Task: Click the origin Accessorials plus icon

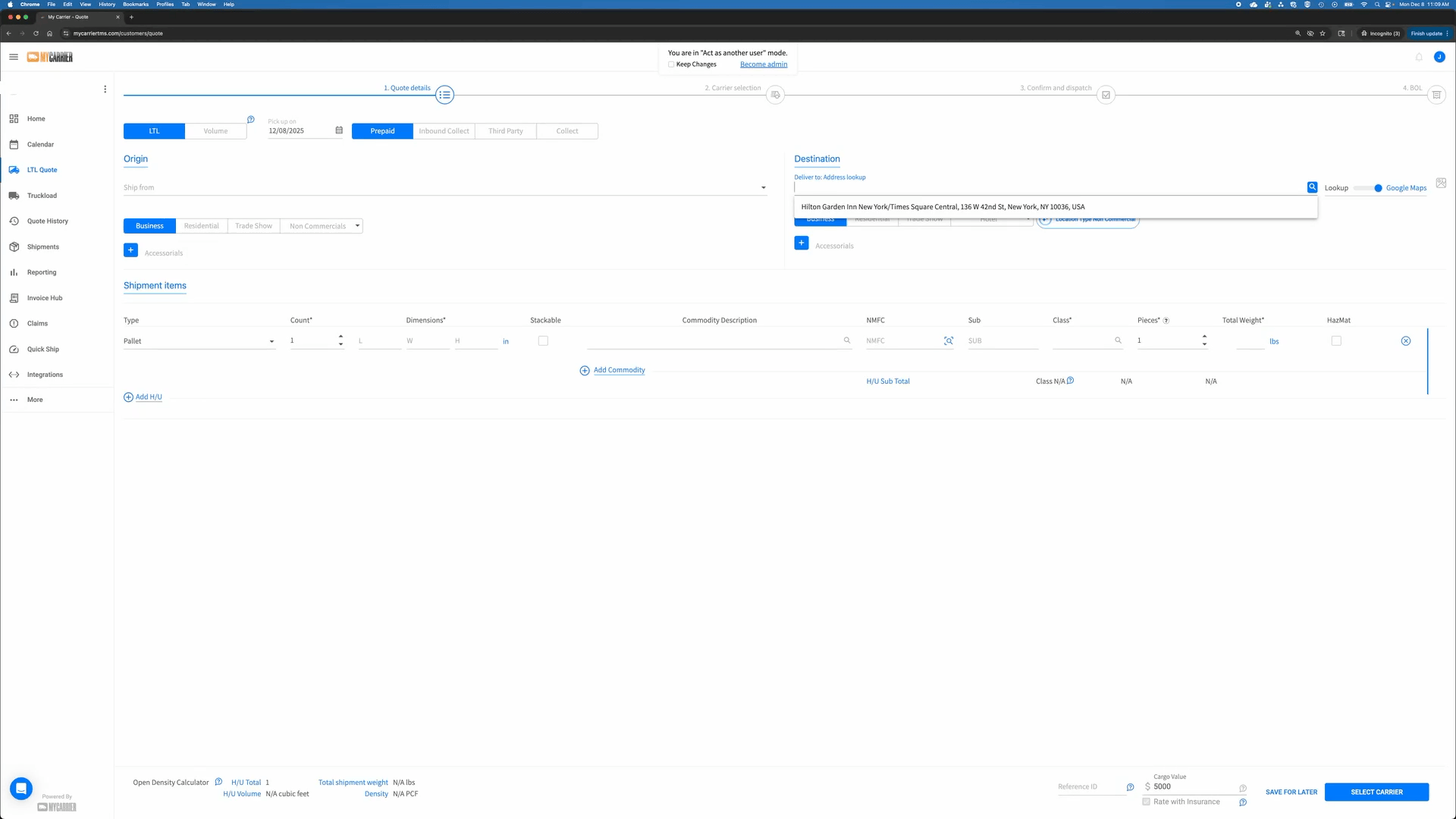Action: (130, 250)
